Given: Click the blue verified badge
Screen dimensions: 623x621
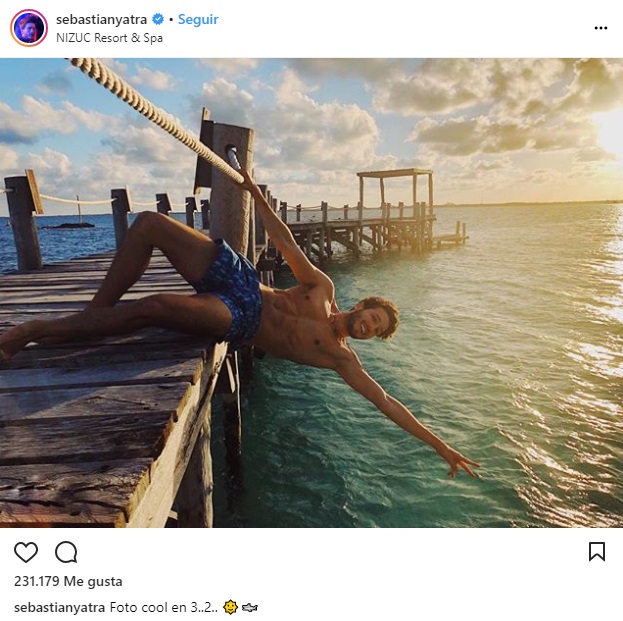Looking at the screenshot, I should (x=158, y=20).
